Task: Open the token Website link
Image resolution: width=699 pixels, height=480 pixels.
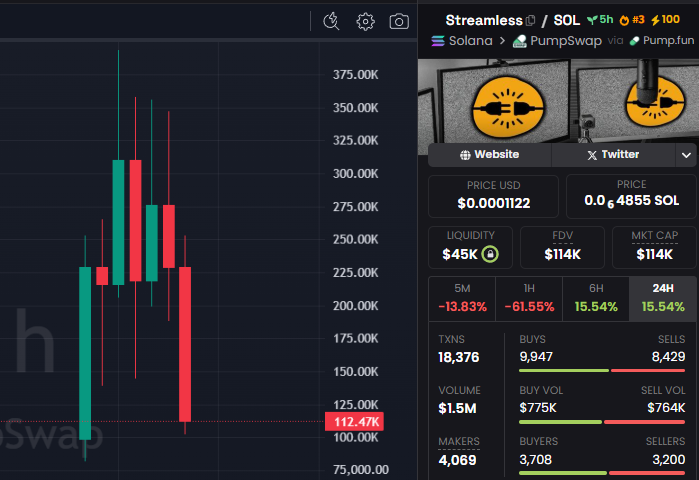Action: (489, 154)
